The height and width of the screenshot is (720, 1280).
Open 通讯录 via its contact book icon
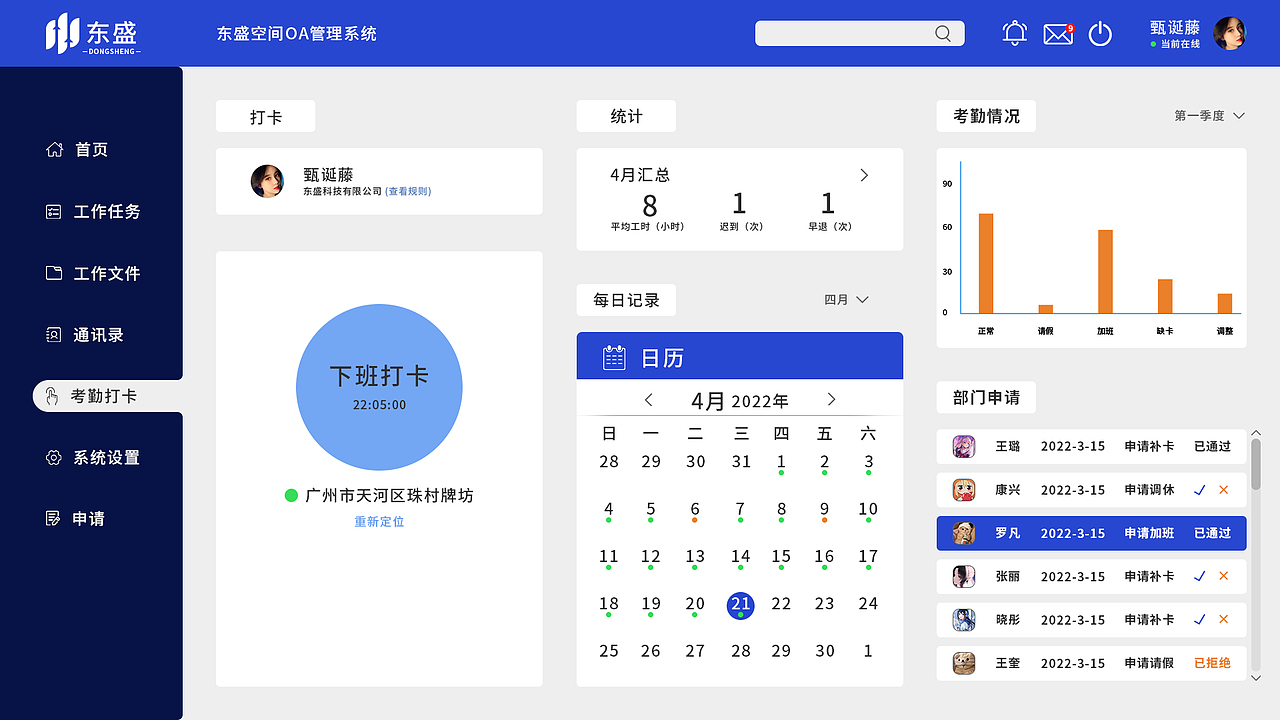point(53,335)
